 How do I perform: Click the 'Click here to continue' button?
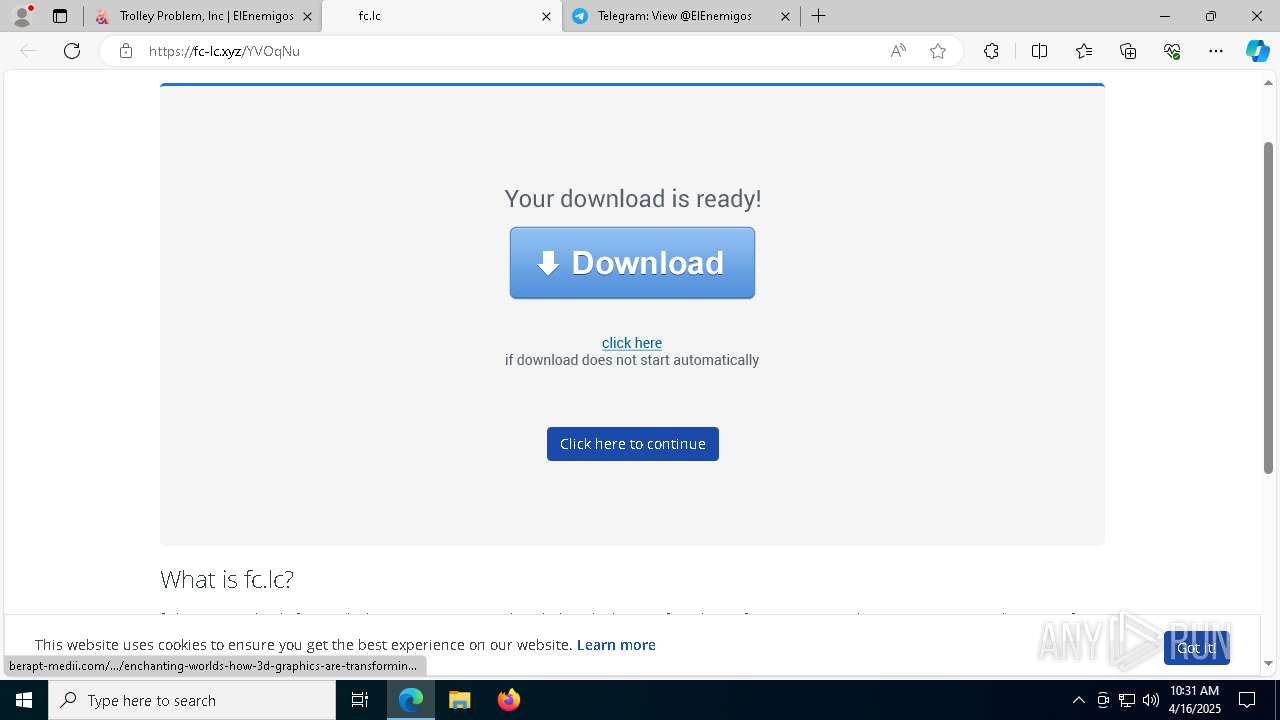(x=633, y=444)
